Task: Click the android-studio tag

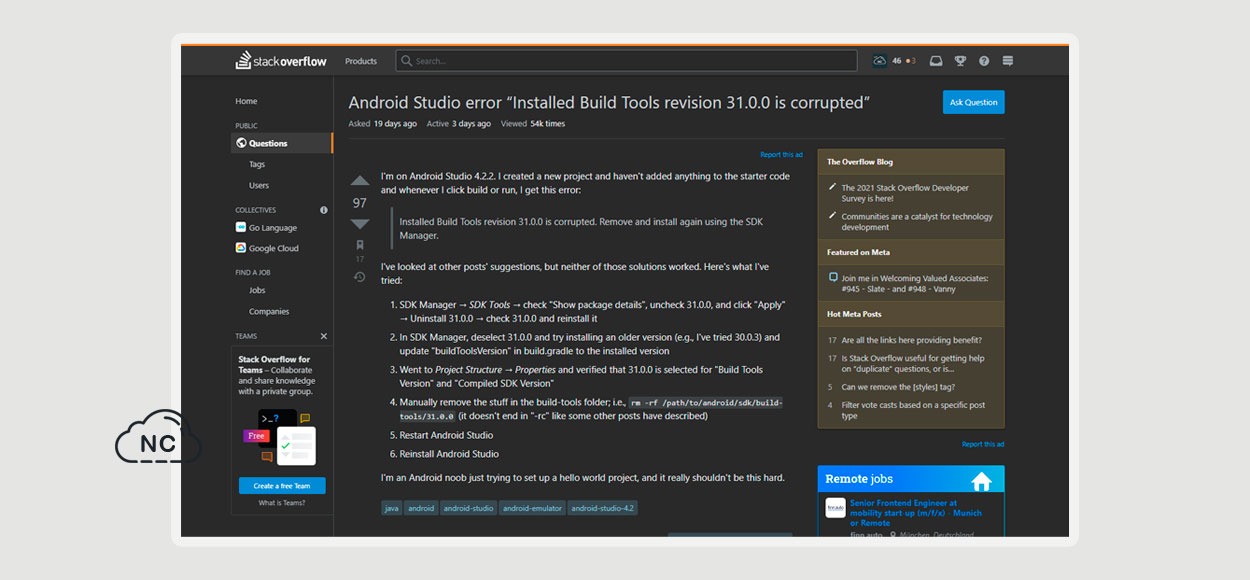Action: click(x=469, y=508)
